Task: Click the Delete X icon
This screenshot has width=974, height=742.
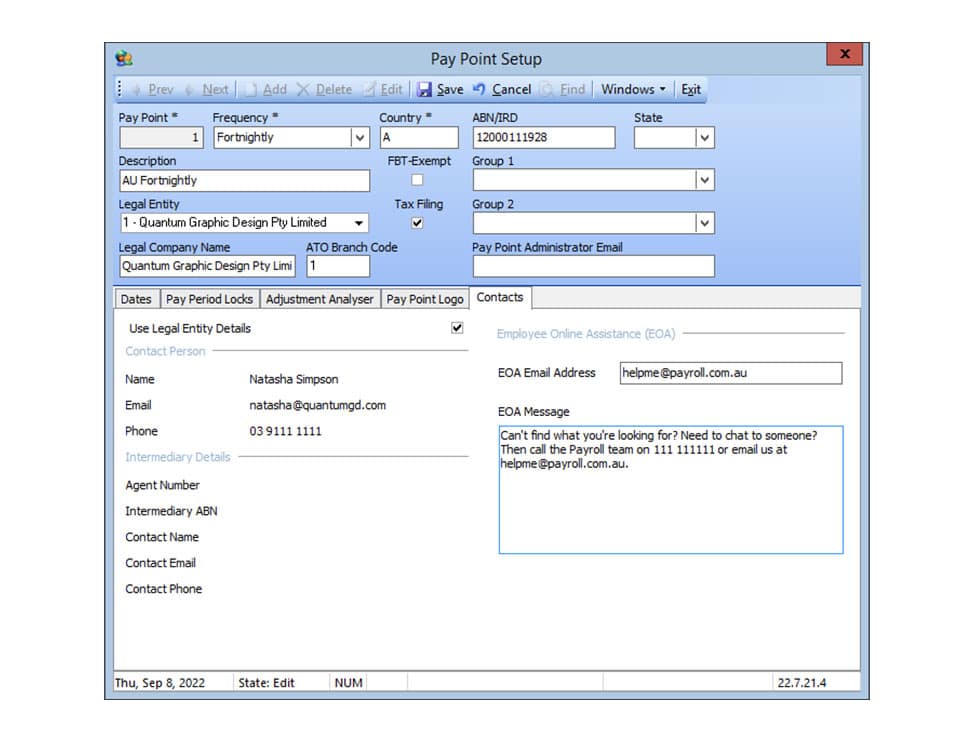Action: [304, 90]
